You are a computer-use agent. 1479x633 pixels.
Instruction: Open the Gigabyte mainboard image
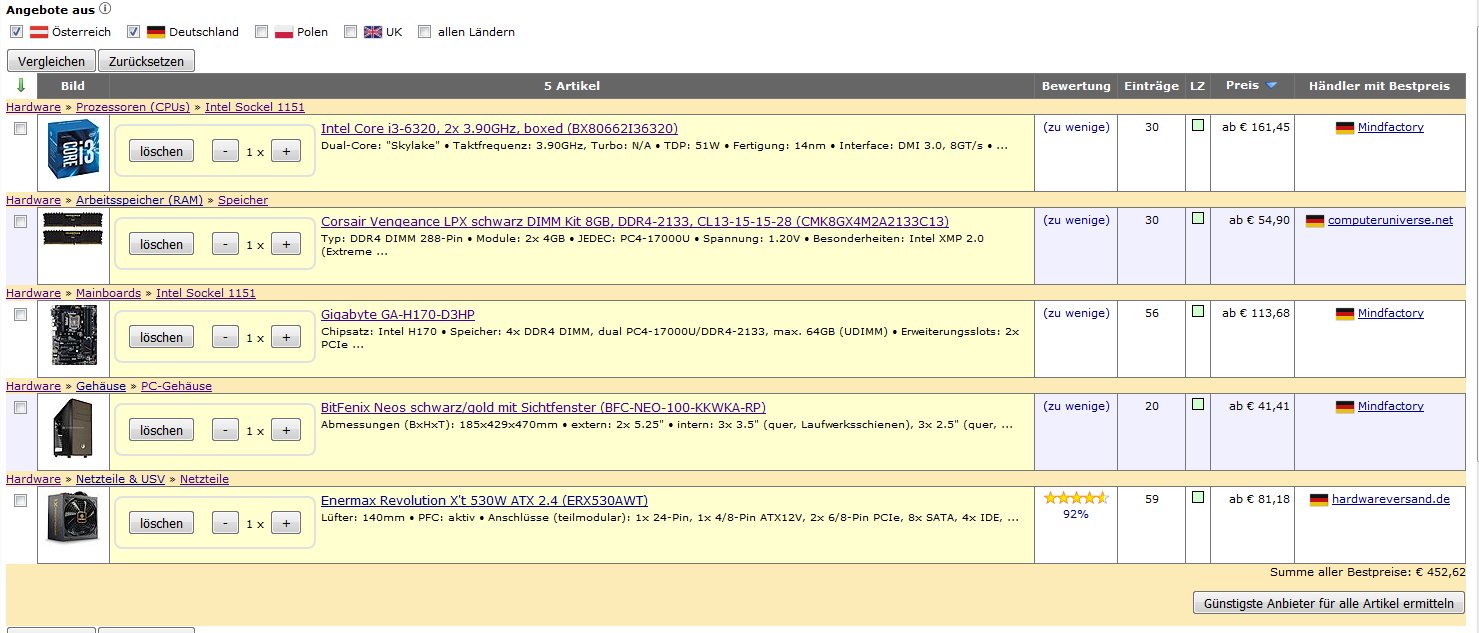[72, 336]
